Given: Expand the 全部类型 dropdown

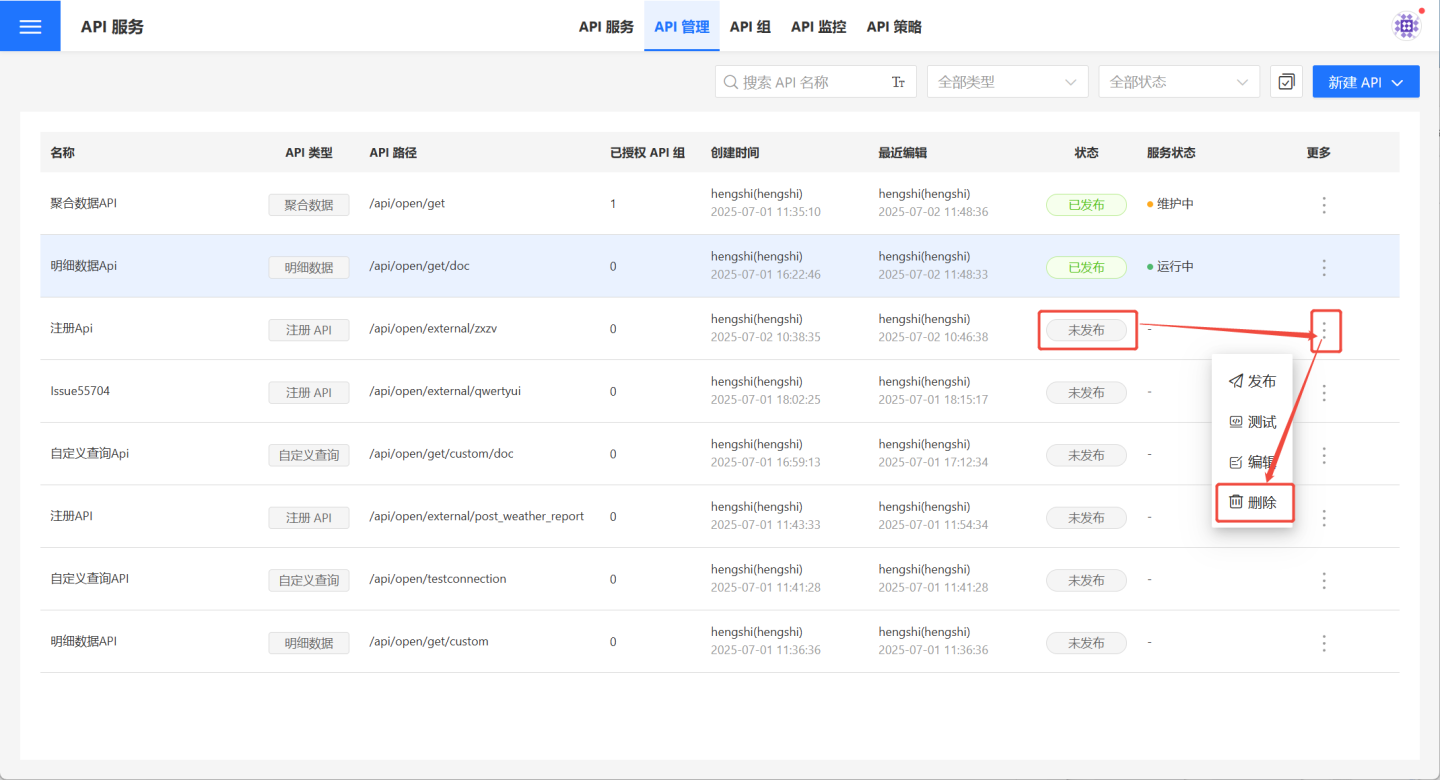Looking at the screenshot, I should point(1007,82).
